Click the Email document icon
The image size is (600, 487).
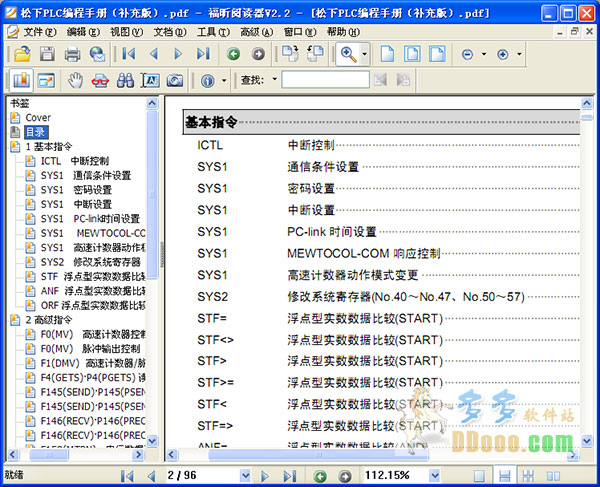[x=97, y=54]
